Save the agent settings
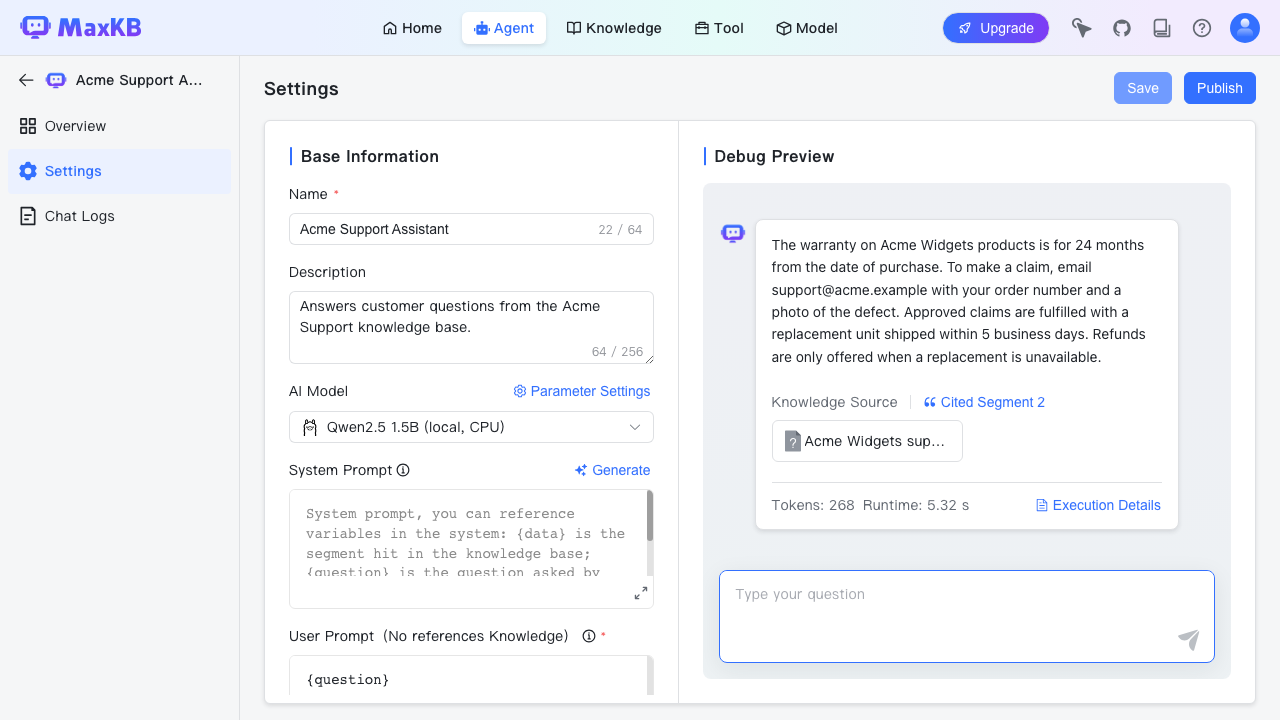 click(x=1143, y=88)
